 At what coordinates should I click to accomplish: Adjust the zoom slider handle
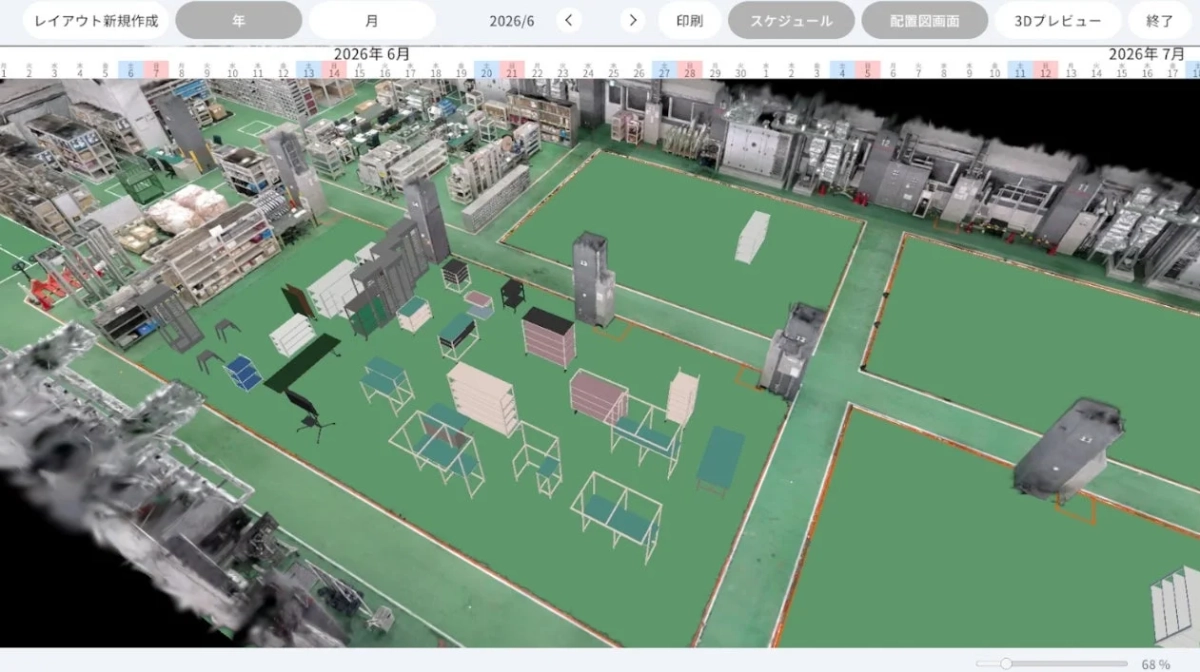[1005, 663]
